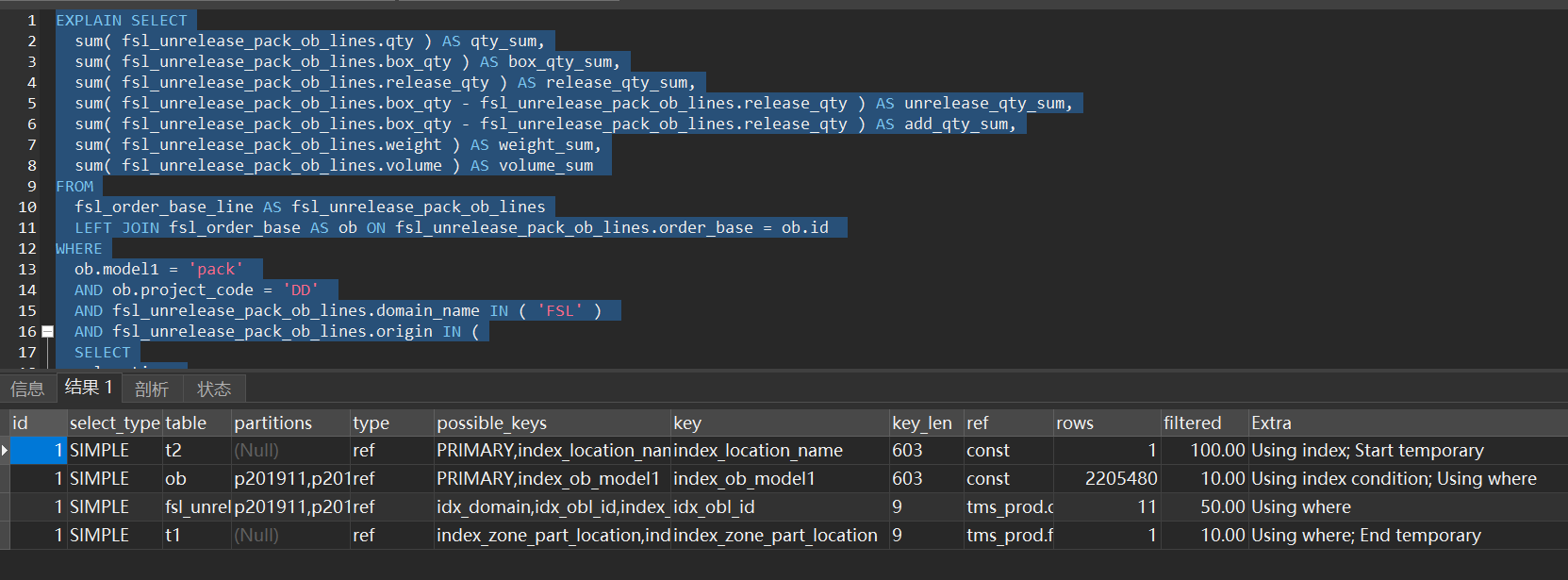Select the t1 table cell
Image resolution: width=1568 pixels, height=580 pixels.
(197, 536)
